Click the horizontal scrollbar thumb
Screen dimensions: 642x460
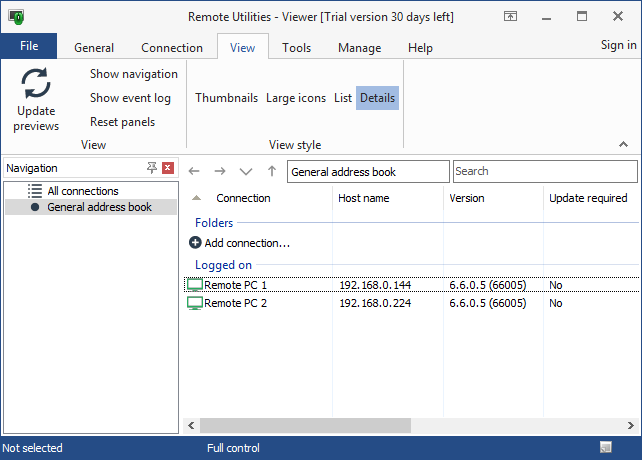click(305, 426)
